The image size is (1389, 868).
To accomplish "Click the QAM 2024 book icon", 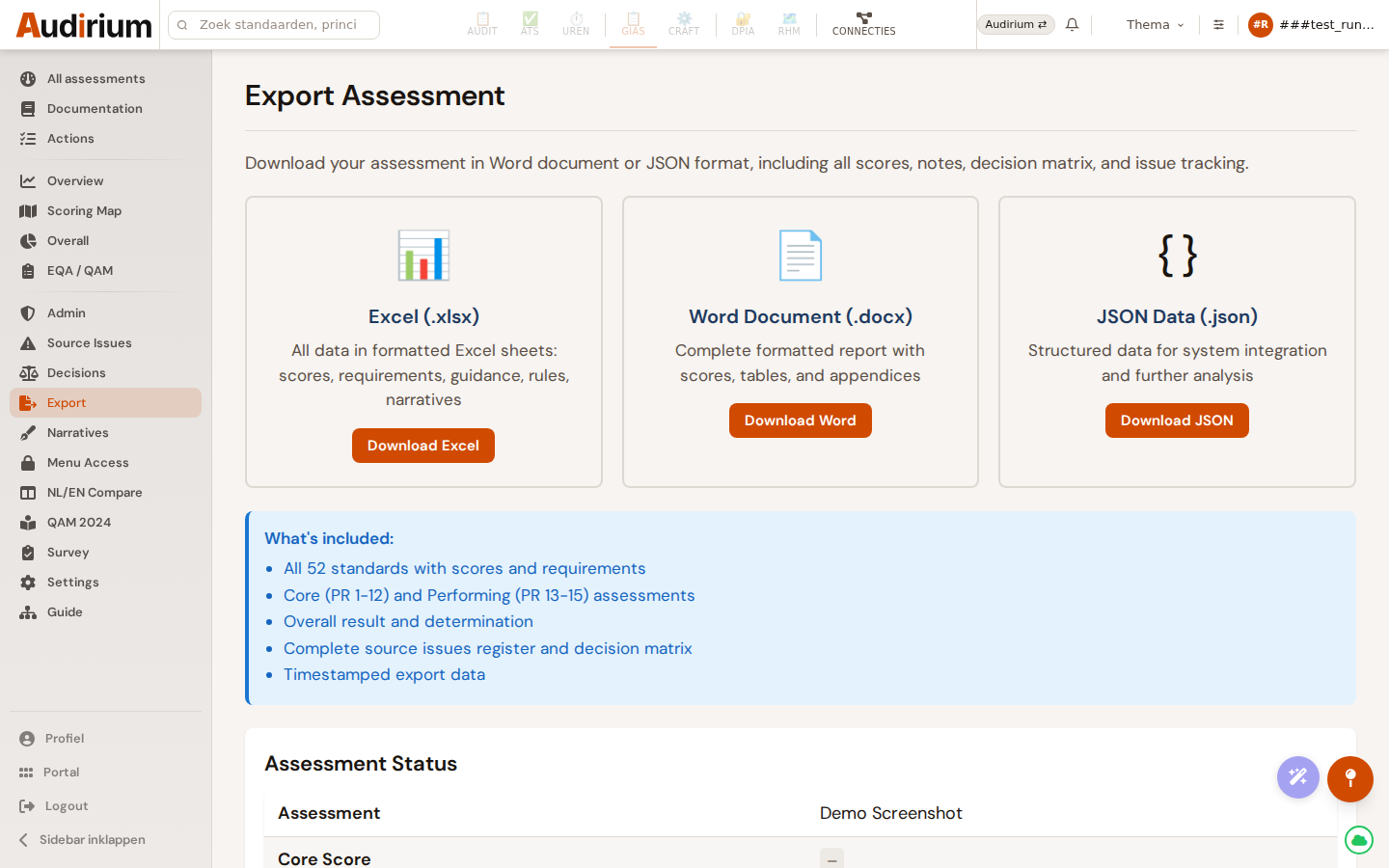I will (28, 523).
